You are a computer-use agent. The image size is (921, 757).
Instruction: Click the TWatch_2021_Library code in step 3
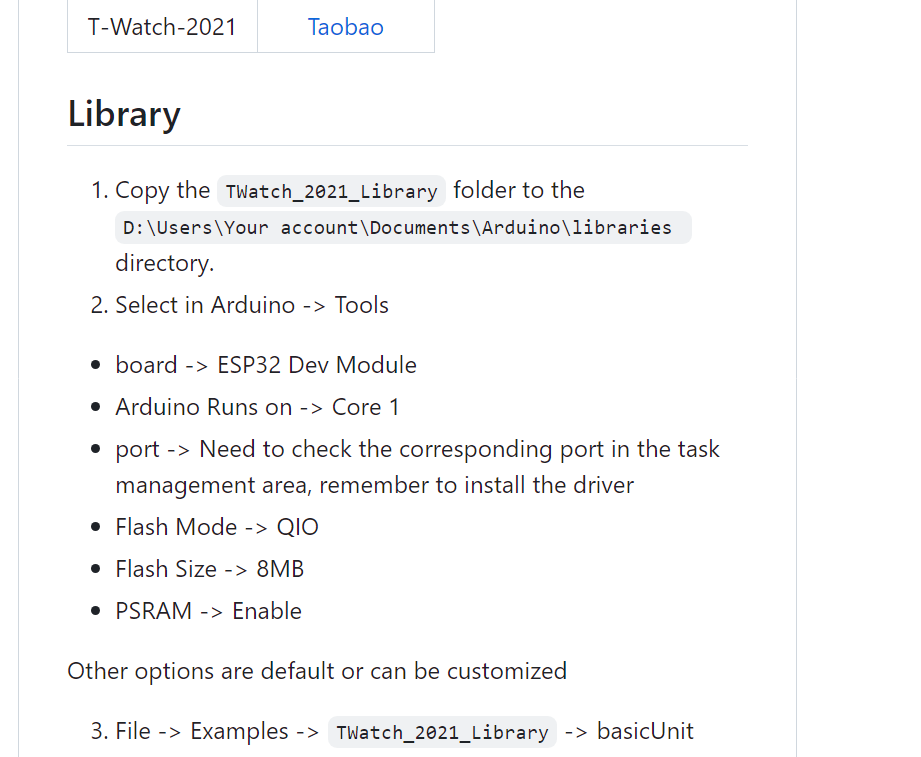(442, 732)
